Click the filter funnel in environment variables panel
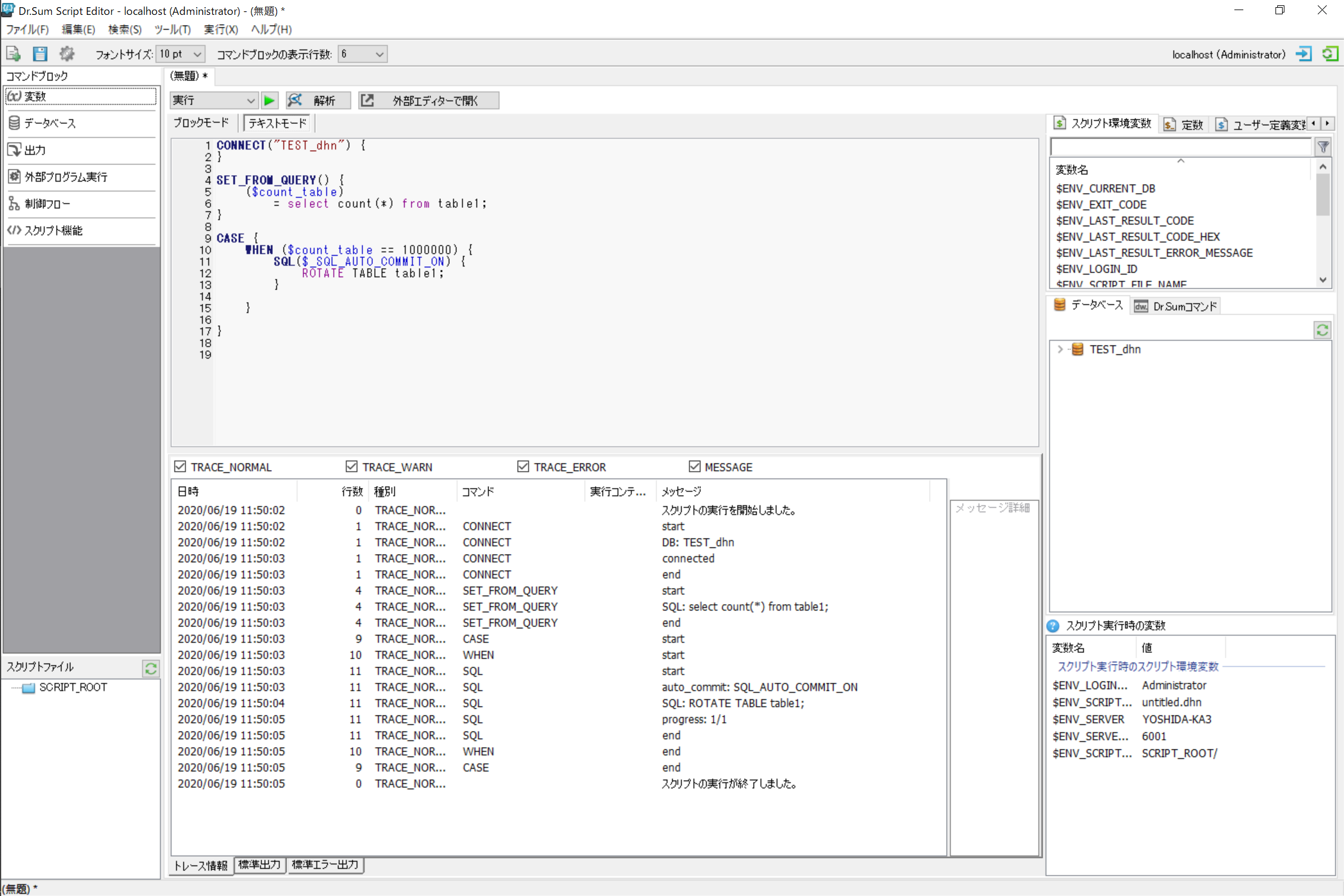 [x=1323, y=147]
